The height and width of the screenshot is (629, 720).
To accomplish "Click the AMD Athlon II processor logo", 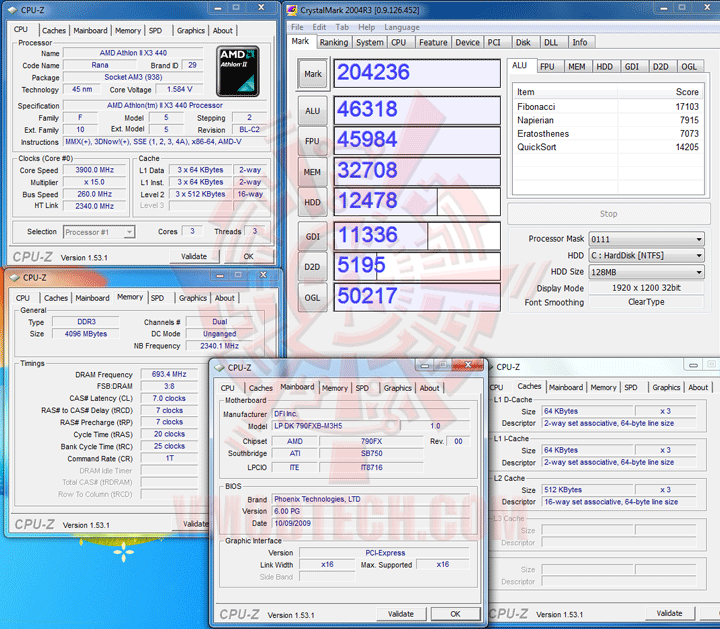I will pos(237,71).
